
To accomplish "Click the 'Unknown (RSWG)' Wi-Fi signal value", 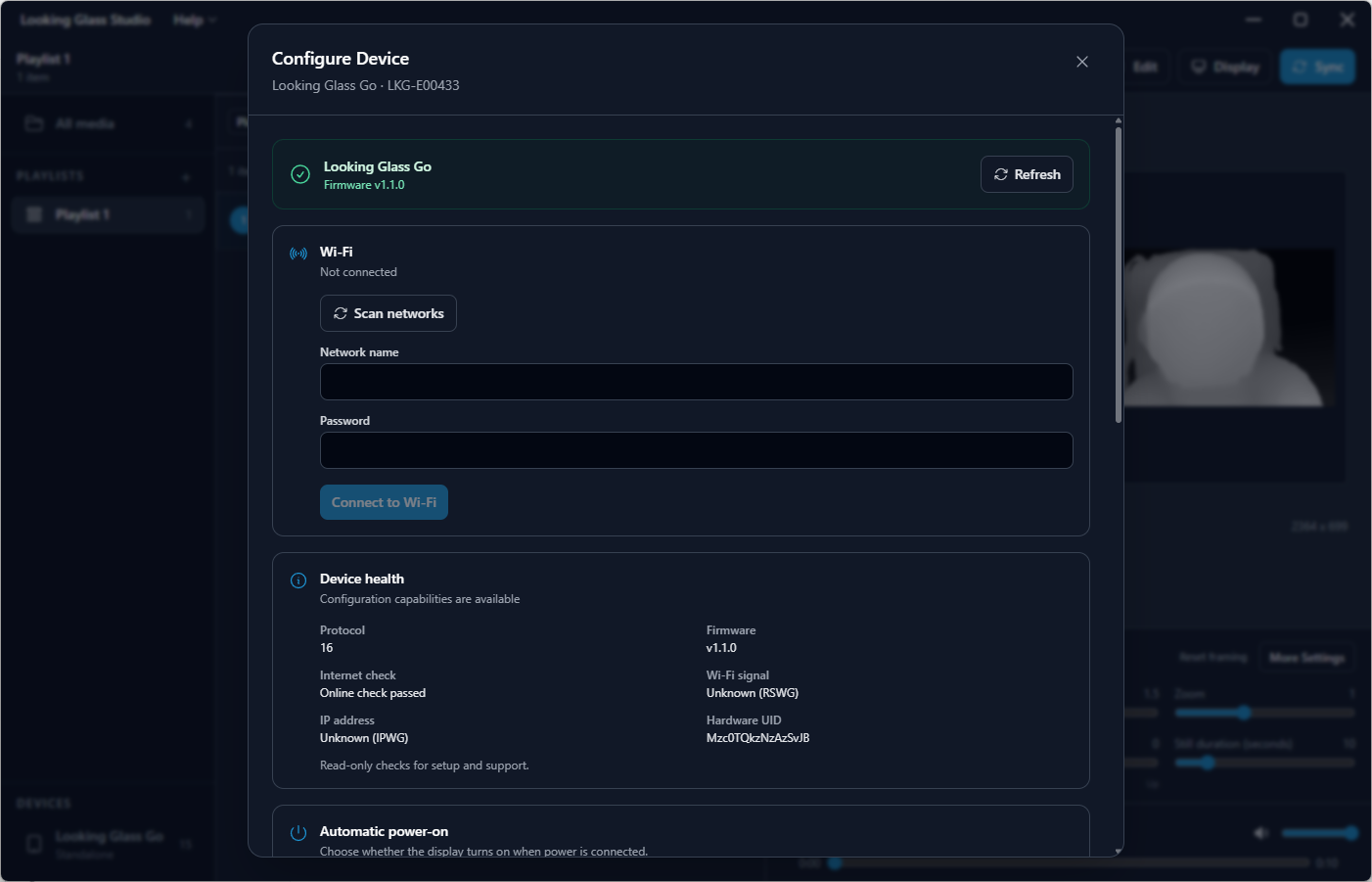I will 753,693.
